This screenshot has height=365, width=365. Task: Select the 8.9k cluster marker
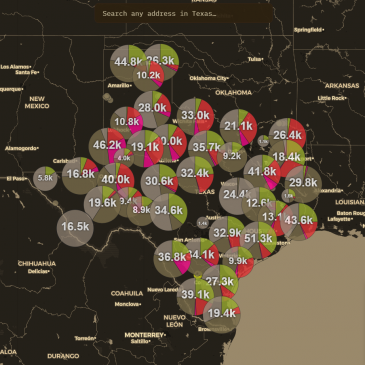141,211
